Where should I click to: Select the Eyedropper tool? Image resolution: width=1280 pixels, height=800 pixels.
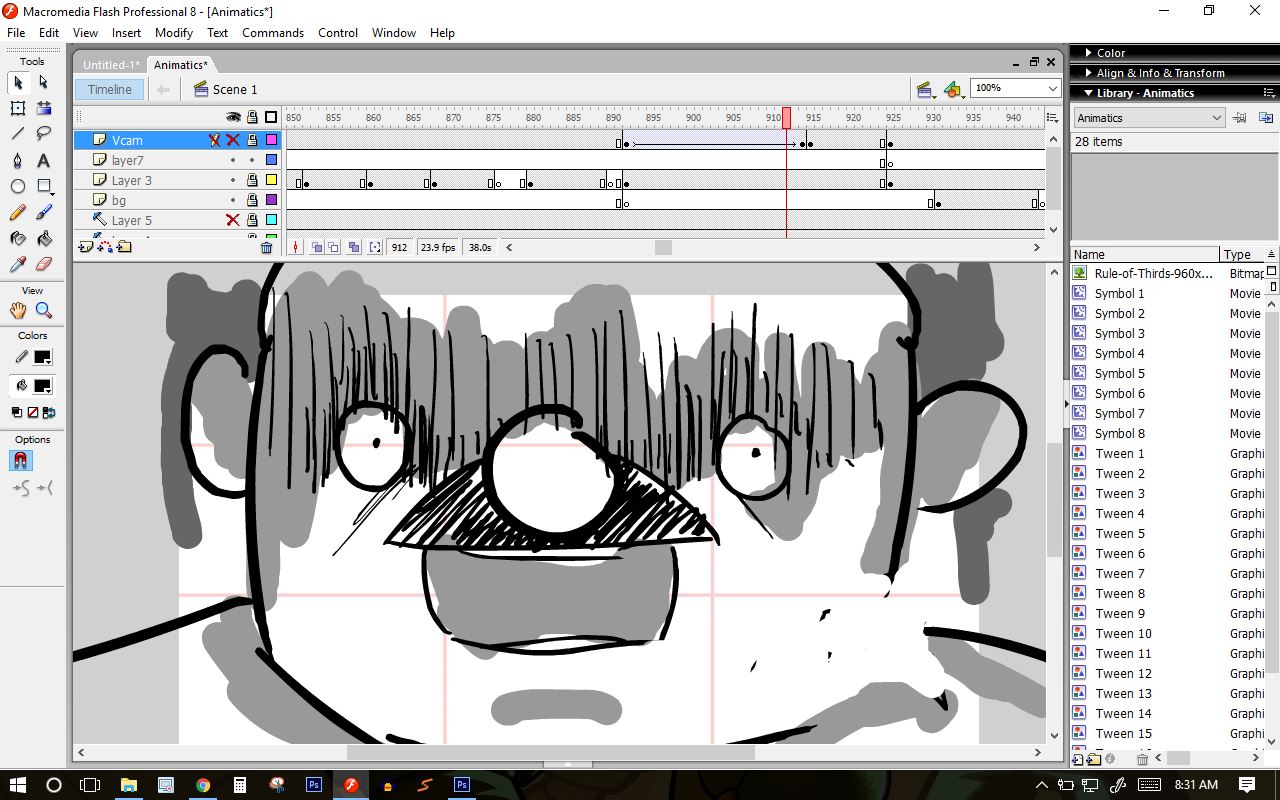[18, 264]
